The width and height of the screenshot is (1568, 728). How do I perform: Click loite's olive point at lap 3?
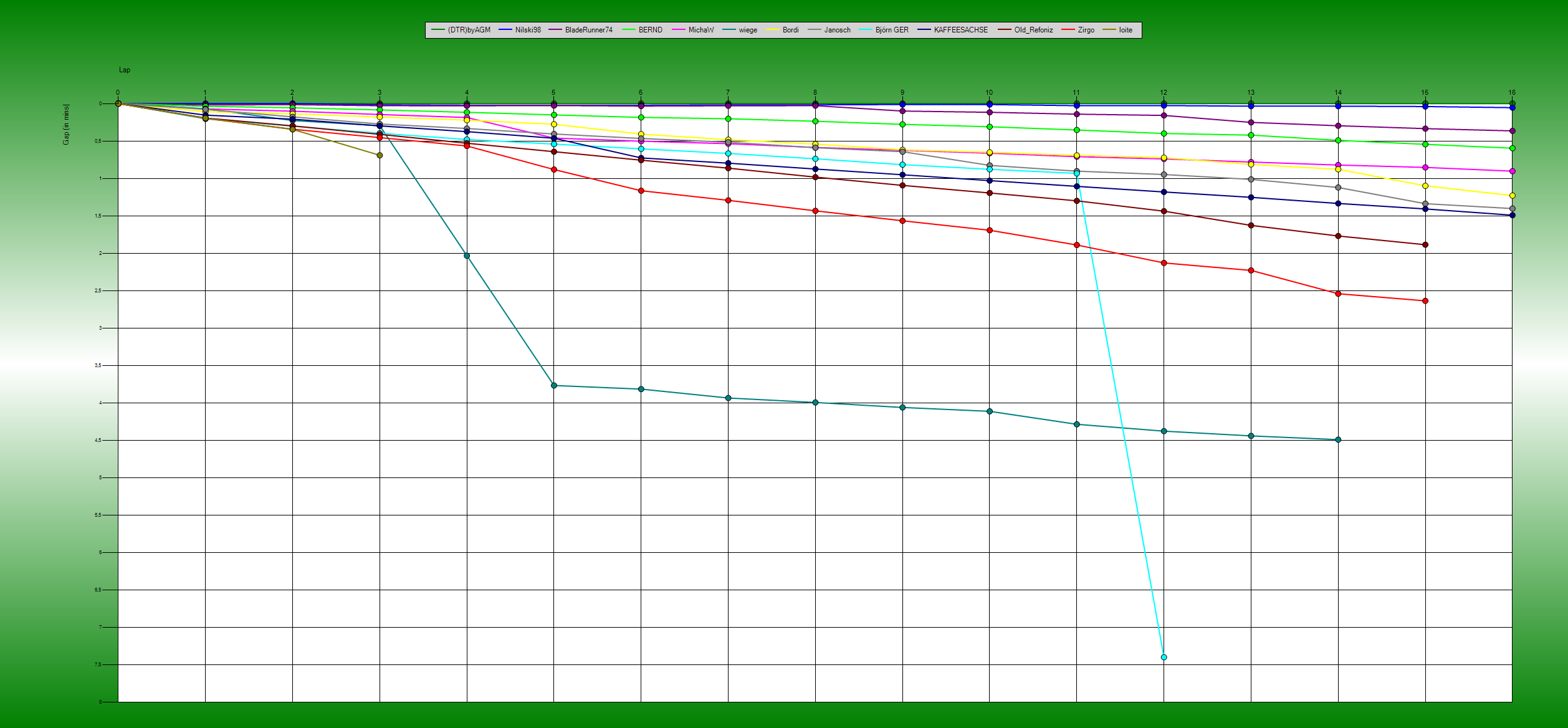(380, 155)
